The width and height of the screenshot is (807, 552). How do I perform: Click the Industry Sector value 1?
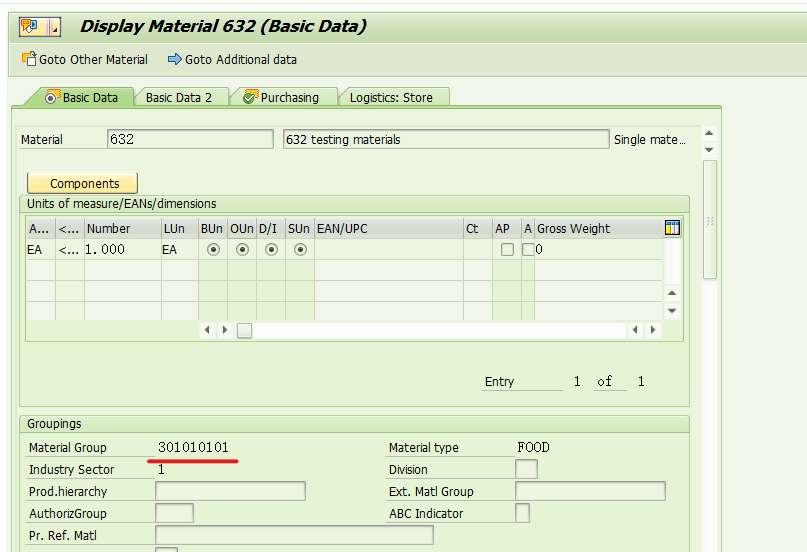[161, 469]
